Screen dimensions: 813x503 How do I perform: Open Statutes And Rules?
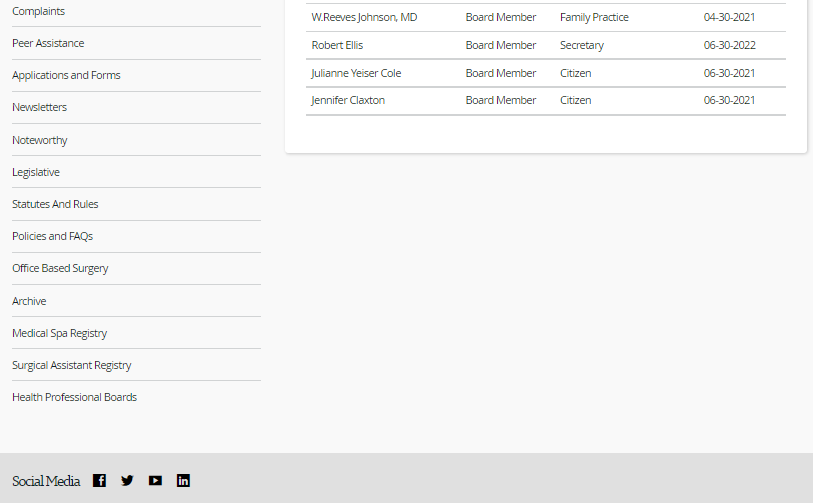pos(55,204)
